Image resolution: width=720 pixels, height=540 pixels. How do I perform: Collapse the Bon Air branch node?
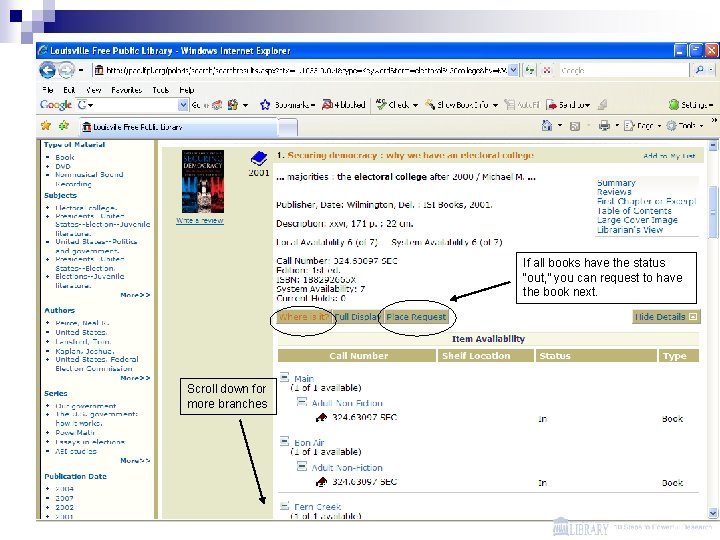(x=285, y=442)
